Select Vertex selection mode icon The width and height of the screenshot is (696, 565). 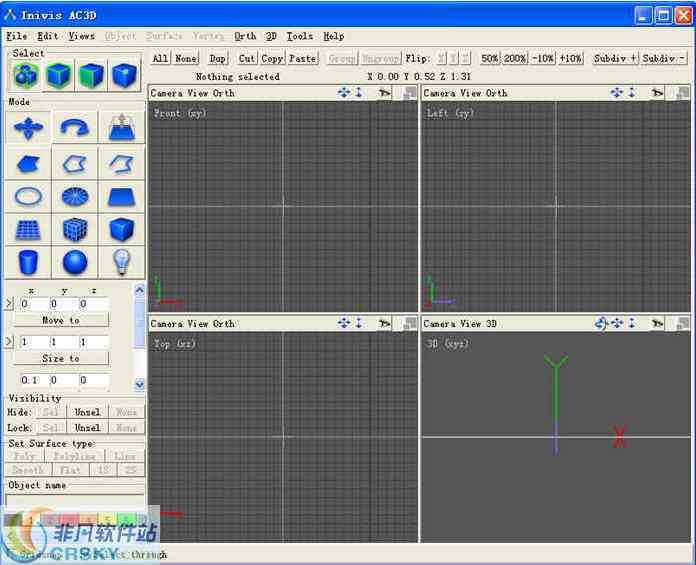[x=125, y=75]
